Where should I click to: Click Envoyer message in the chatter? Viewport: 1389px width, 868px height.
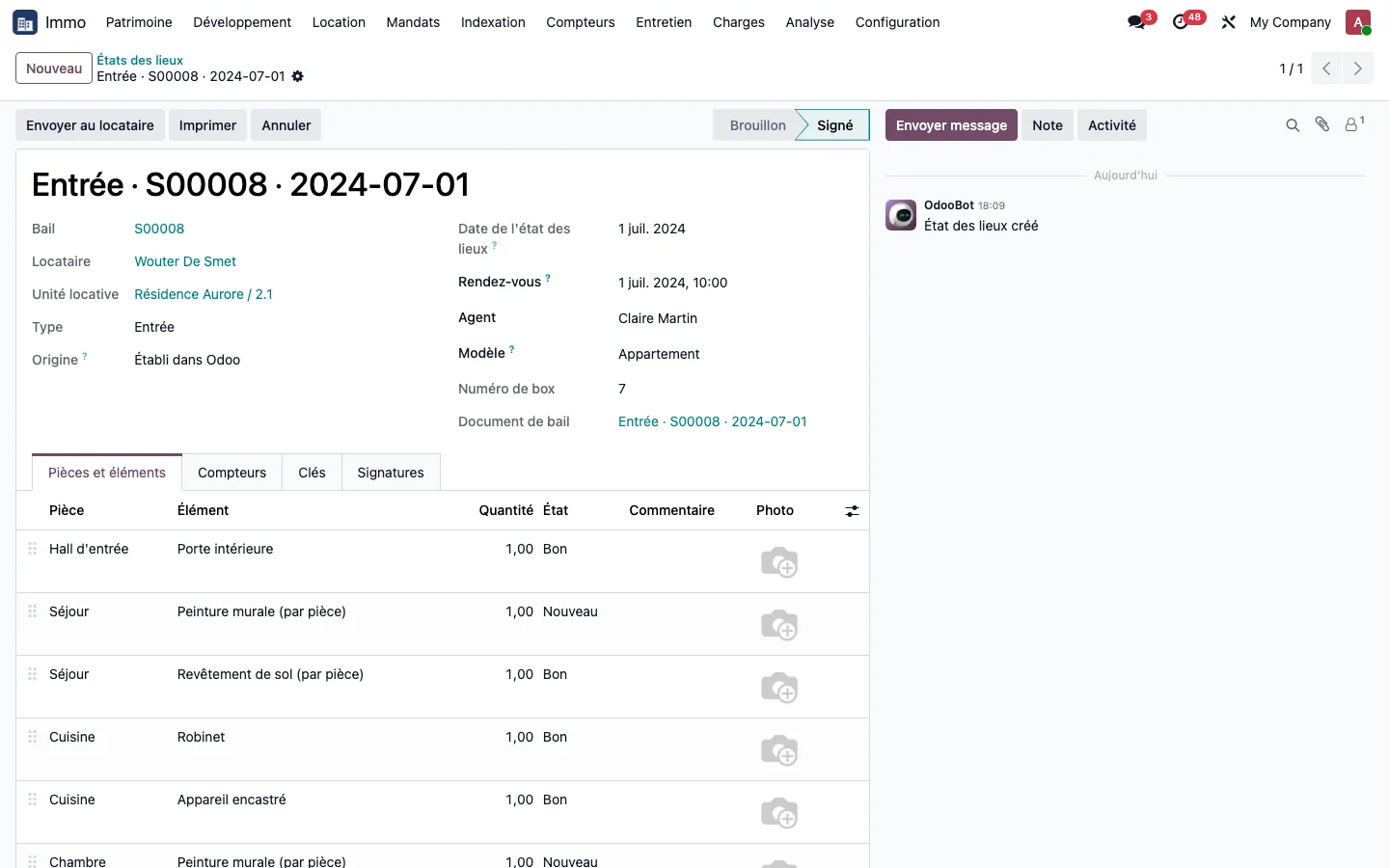tap(951, 125)
